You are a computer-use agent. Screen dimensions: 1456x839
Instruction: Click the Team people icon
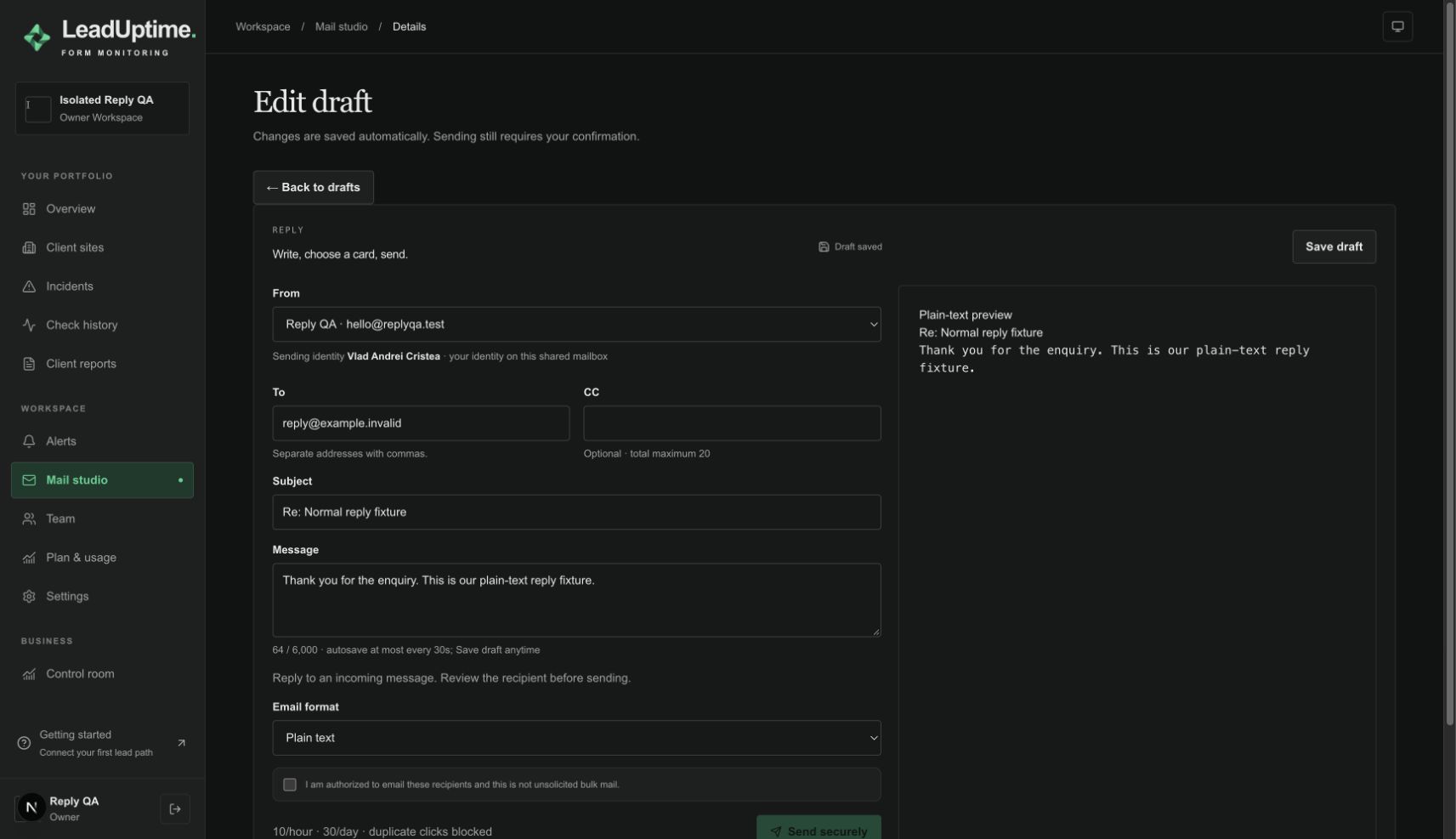coord(29,519)
